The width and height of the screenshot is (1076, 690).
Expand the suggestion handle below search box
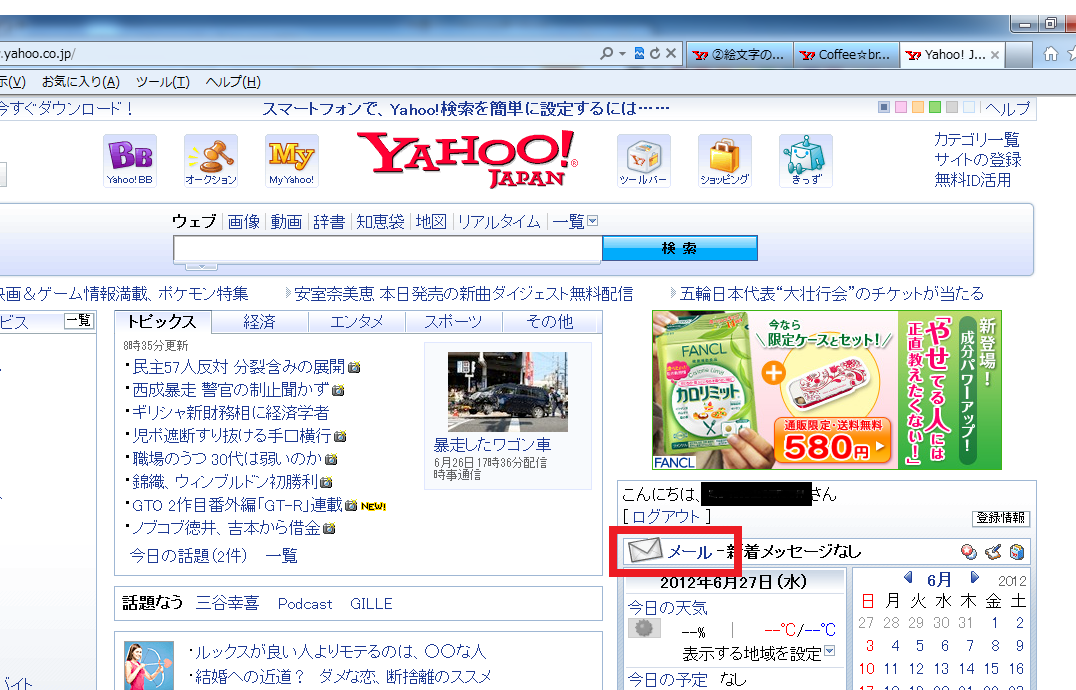coord(201,266)
